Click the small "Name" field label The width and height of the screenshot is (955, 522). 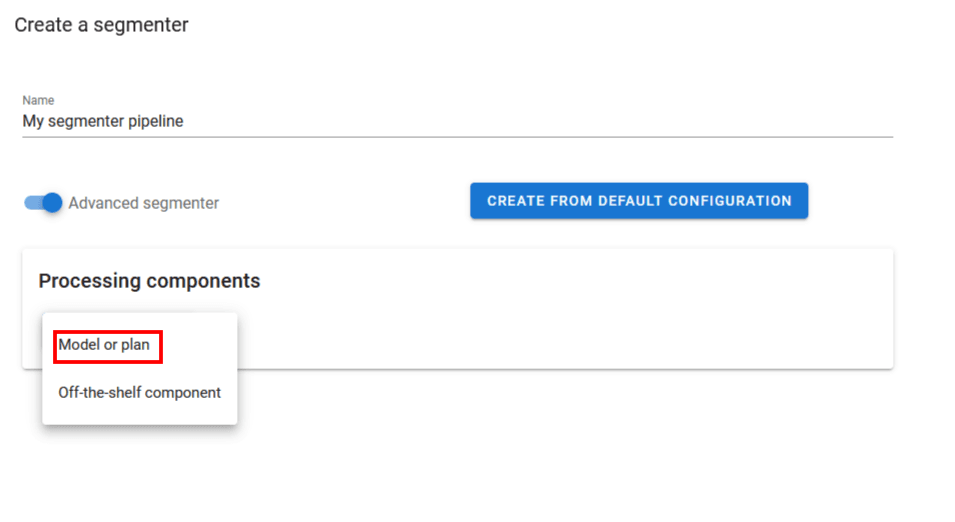pos(38,101)
